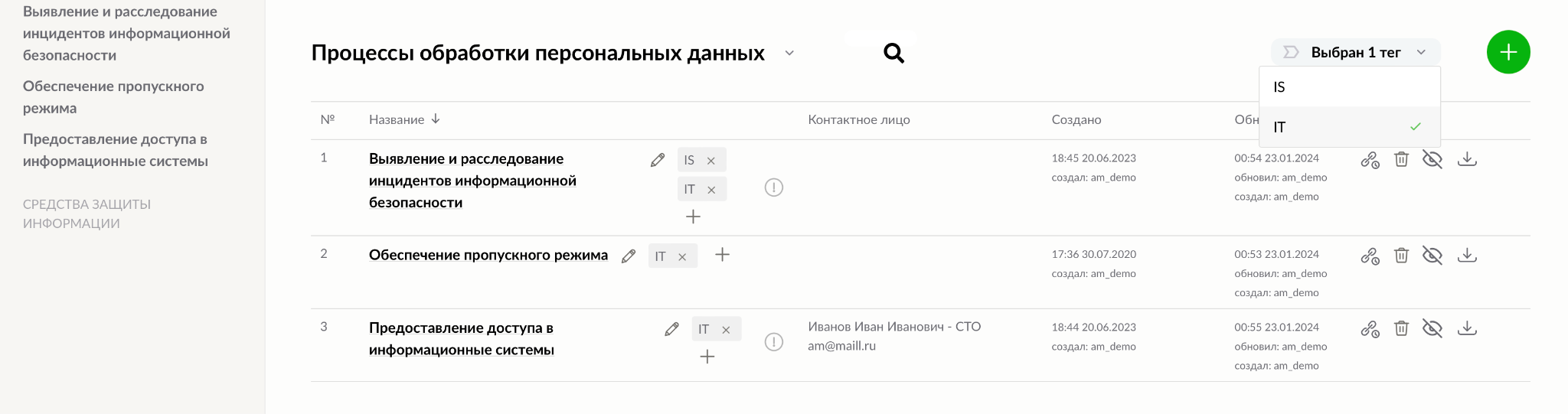The height and width of the screenshot is (414, 1568).
Task: Click the search magnifier icon
Action: [x=893, y=53]
